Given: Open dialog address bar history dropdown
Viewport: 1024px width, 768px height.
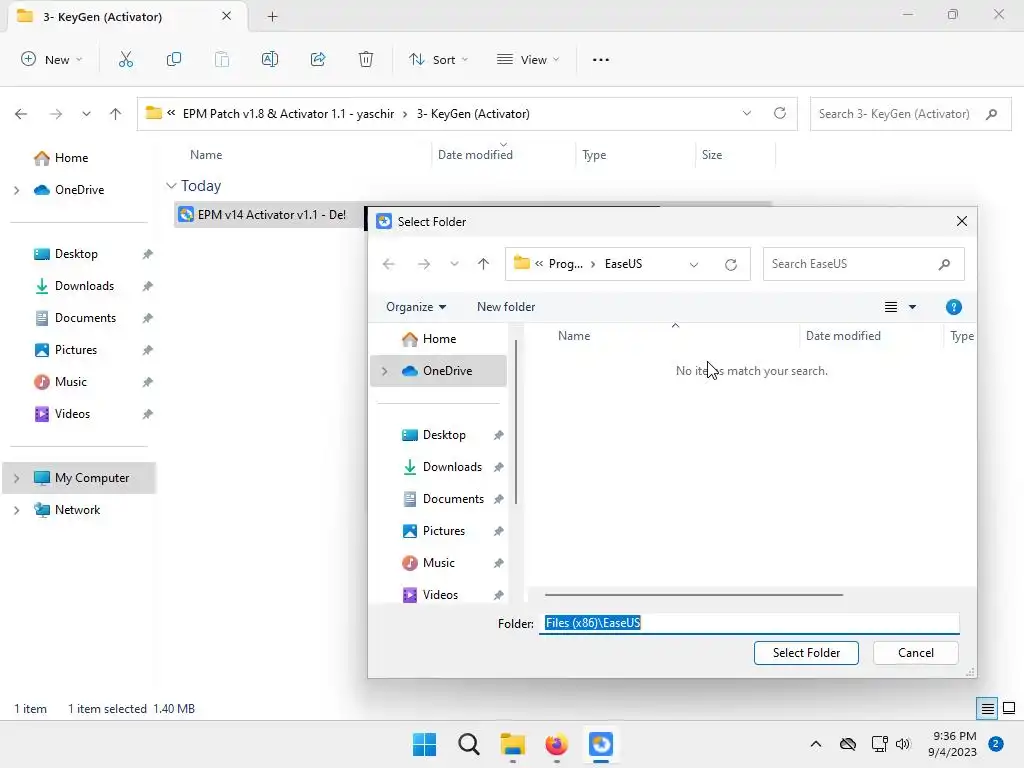Looking at the screenshot, I should point(694,264).
